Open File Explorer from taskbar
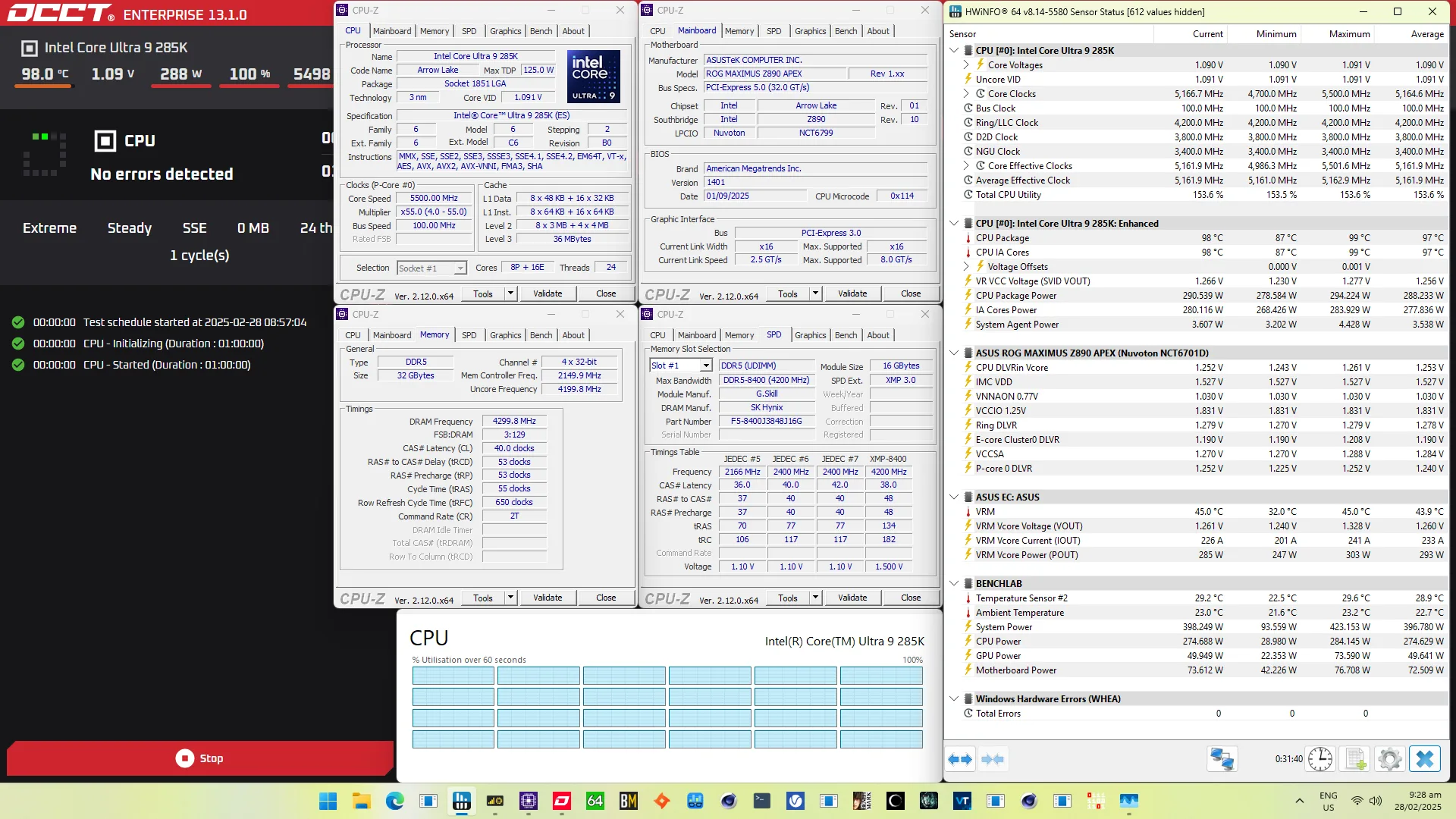The image size is (1456, 819). tap(362, 801)
